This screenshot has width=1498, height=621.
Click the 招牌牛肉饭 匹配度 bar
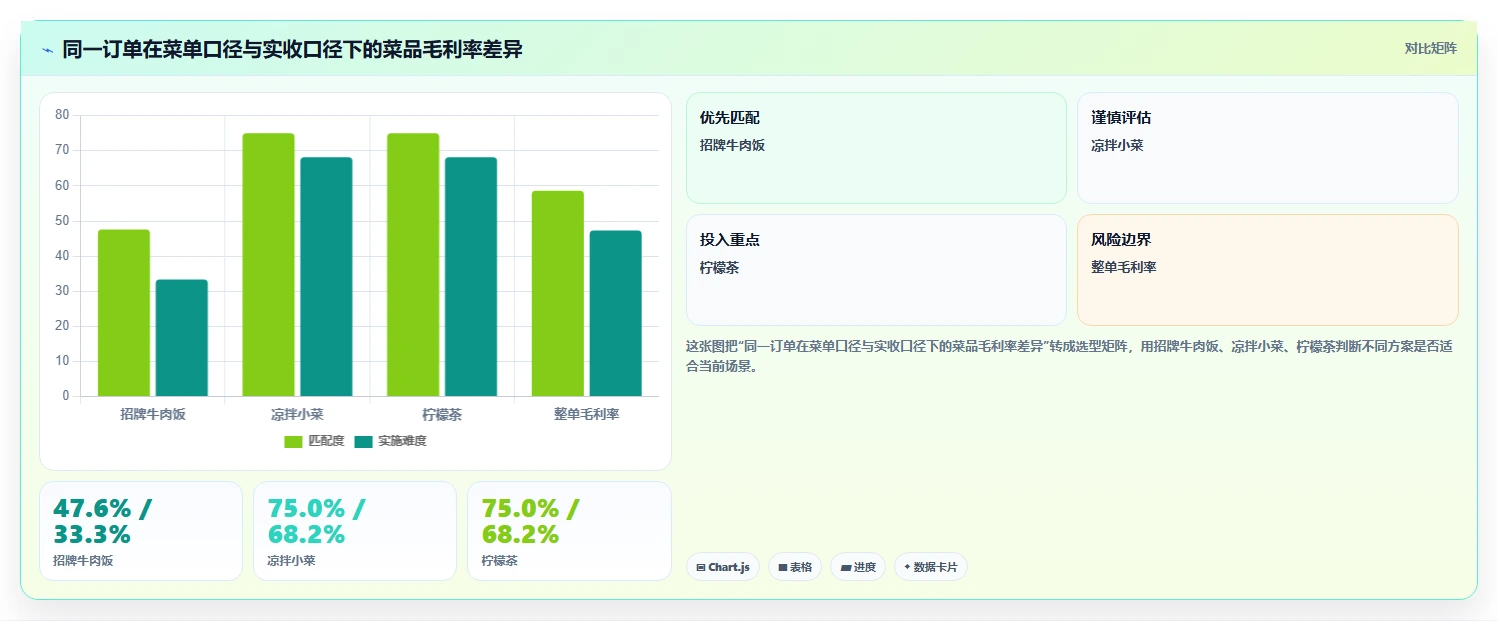124,313
